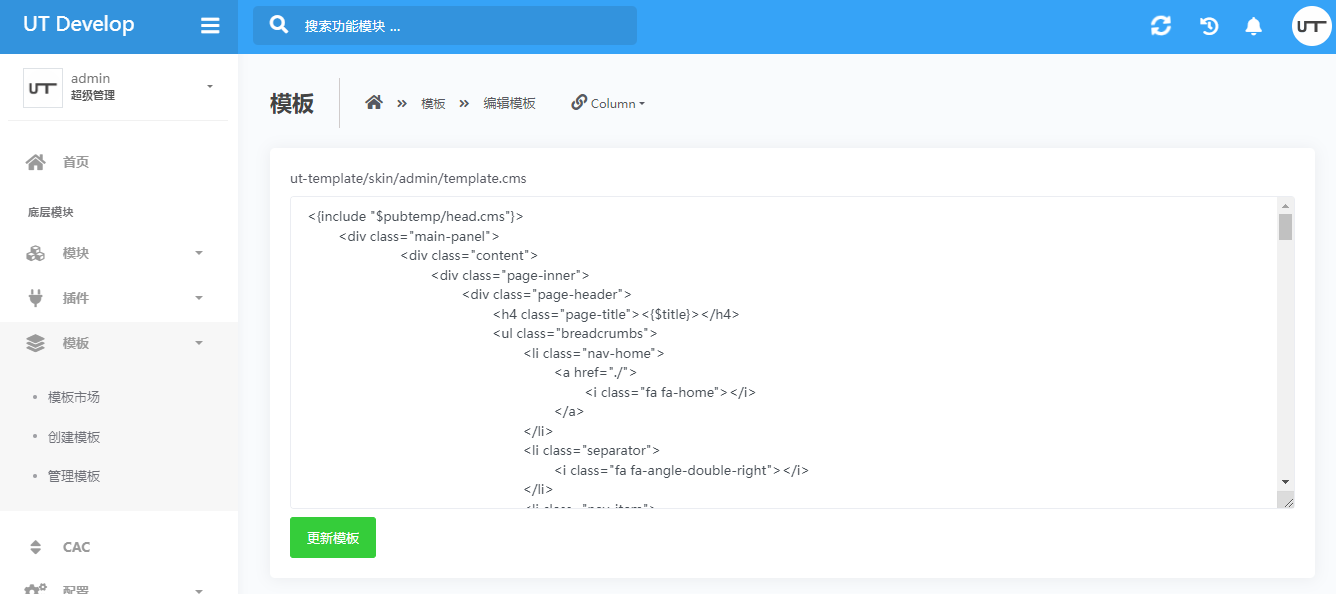Expand the admin user dropdown
Screen dimensions: 1336x594
point(210,87)
